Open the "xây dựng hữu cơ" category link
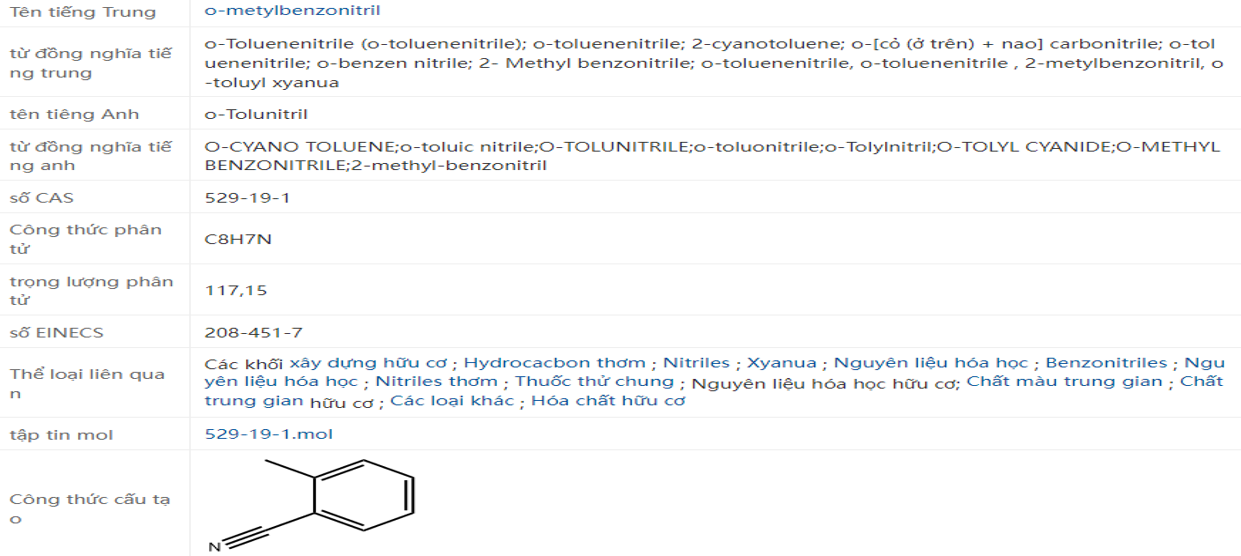The height and width of the screenshot is (556, 1241). [370, 363]
